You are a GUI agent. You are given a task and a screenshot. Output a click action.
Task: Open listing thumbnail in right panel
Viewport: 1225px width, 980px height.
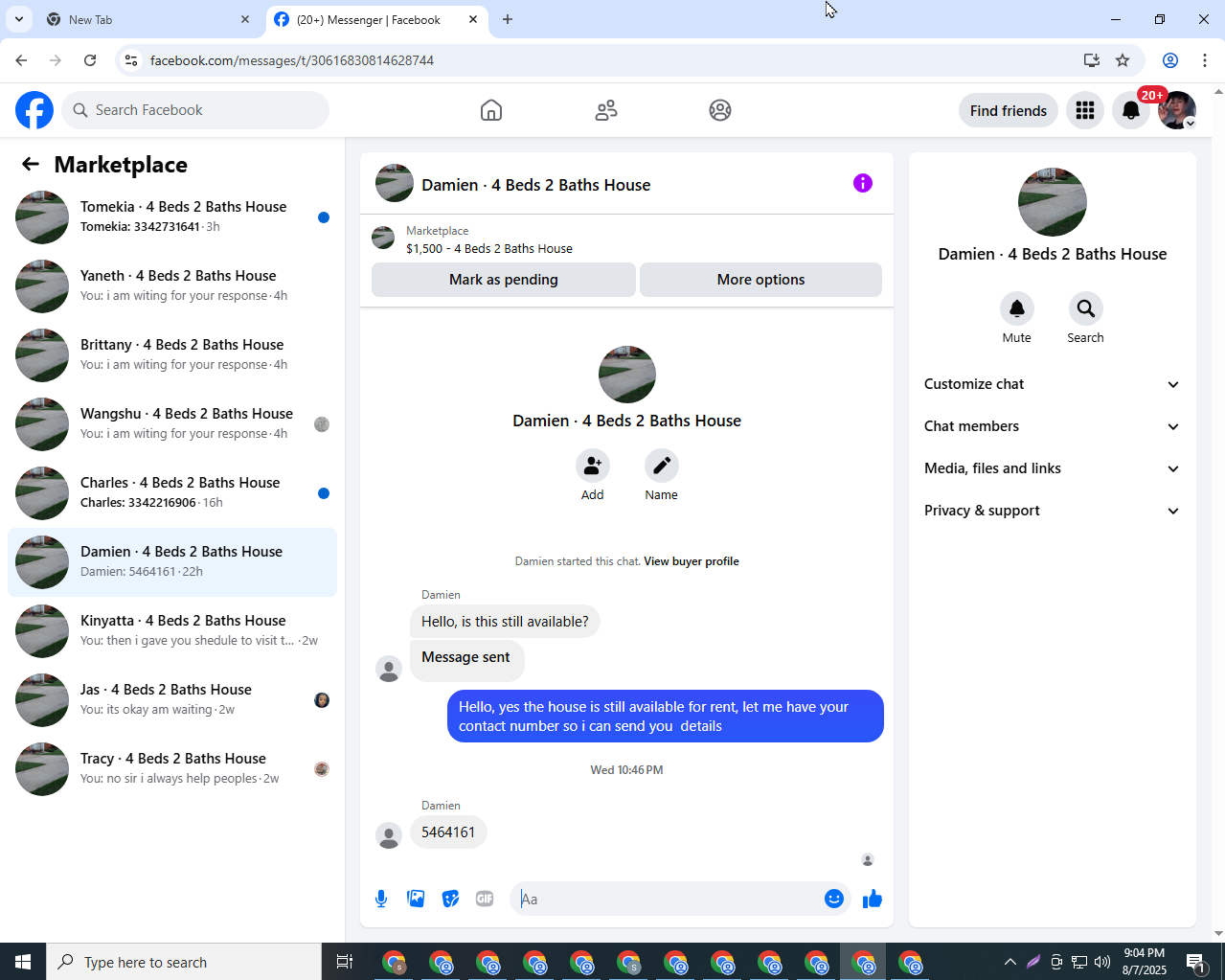point(1053,202)
